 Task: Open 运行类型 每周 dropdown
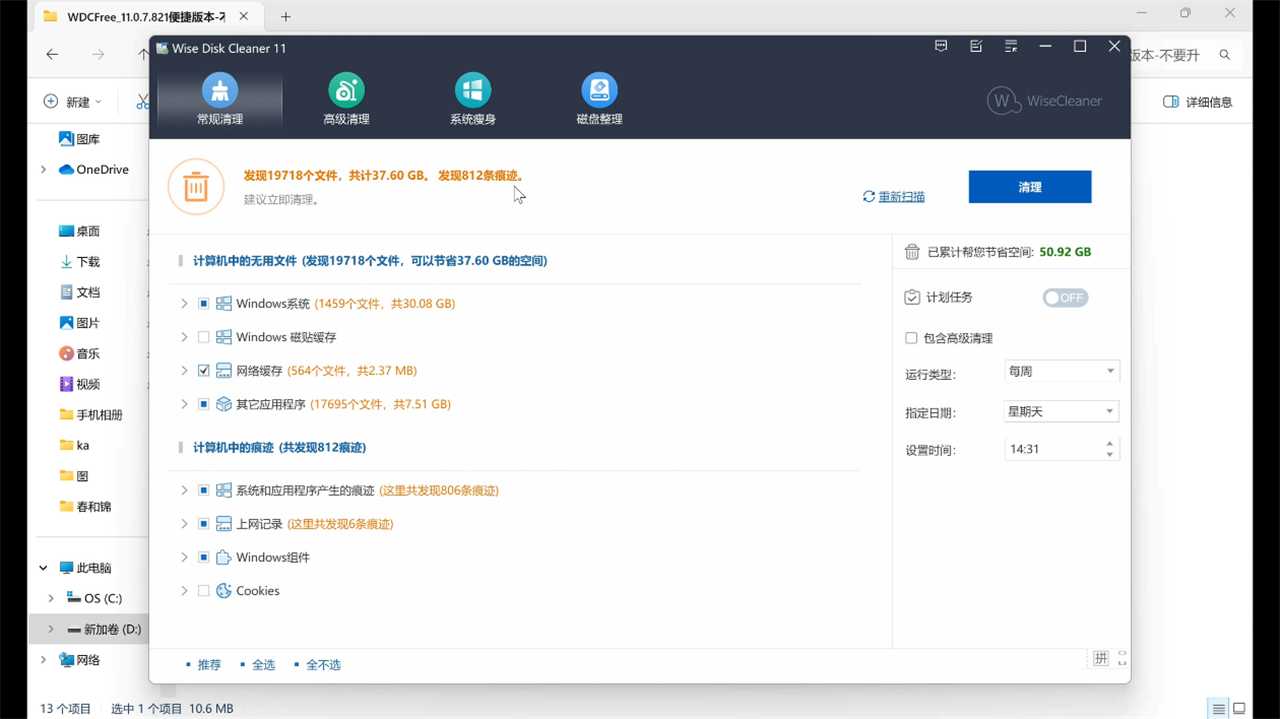click(1061, 371)
